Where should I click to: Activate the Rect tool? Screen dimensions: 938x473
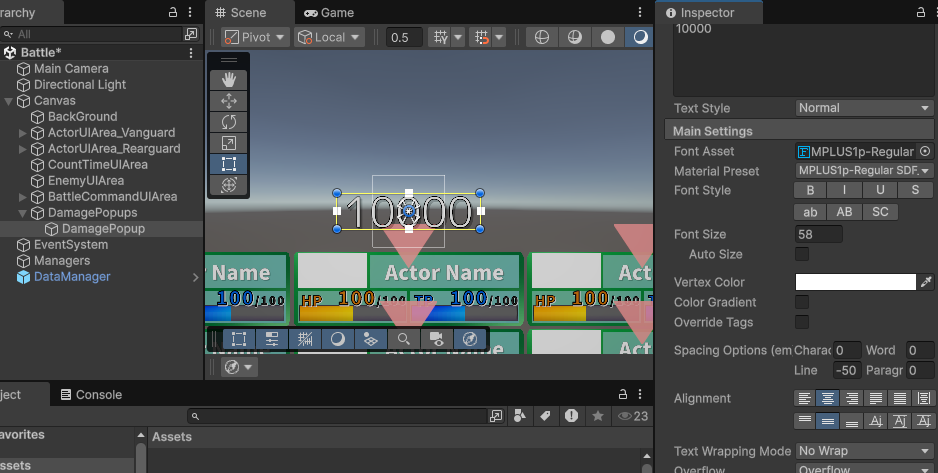pos(228,164)
